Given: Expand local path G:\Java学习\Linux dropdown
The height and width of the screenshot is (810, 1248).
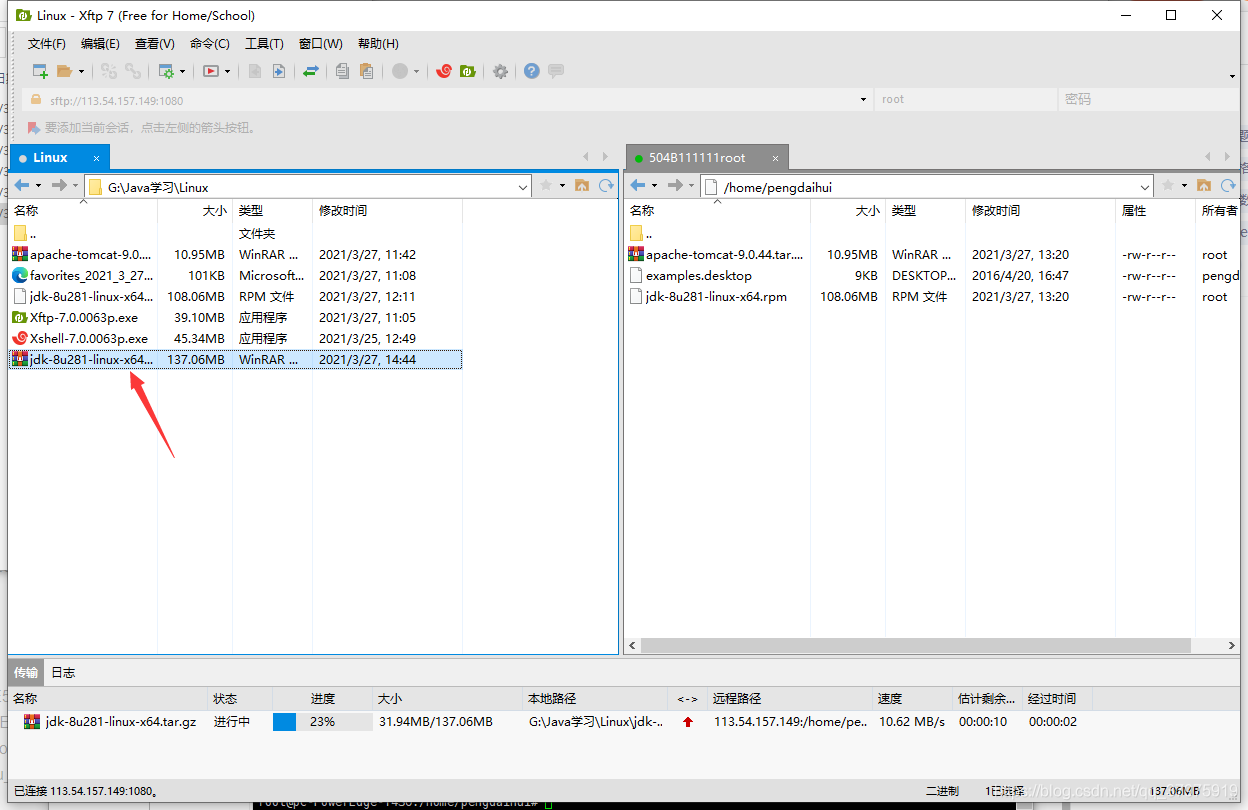Looking at the screenshot, I should [x=523, y=187].
